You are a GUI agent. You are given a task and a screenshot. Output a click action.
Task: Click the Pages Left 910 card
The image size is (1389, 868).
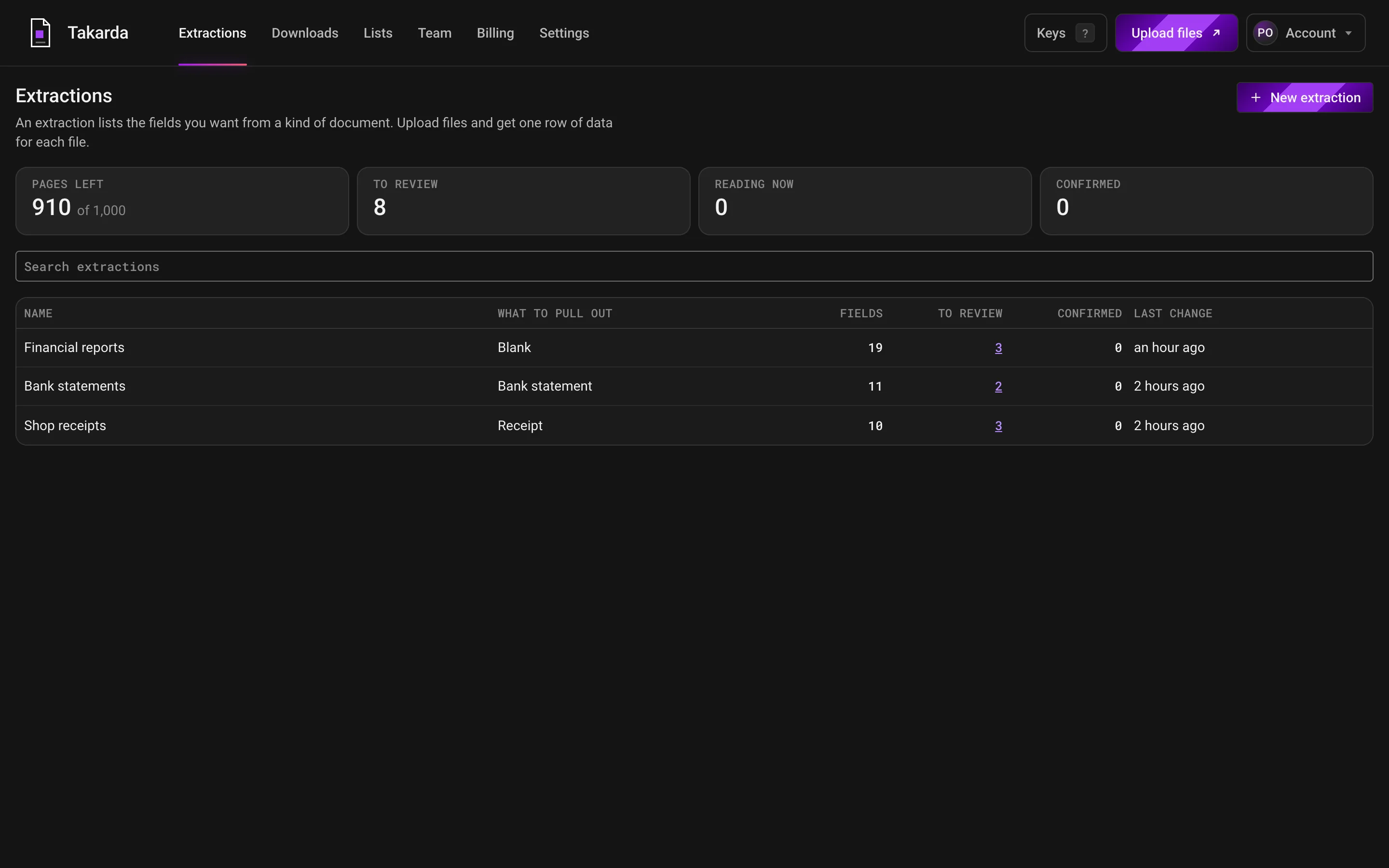click(x=182, y=201)
